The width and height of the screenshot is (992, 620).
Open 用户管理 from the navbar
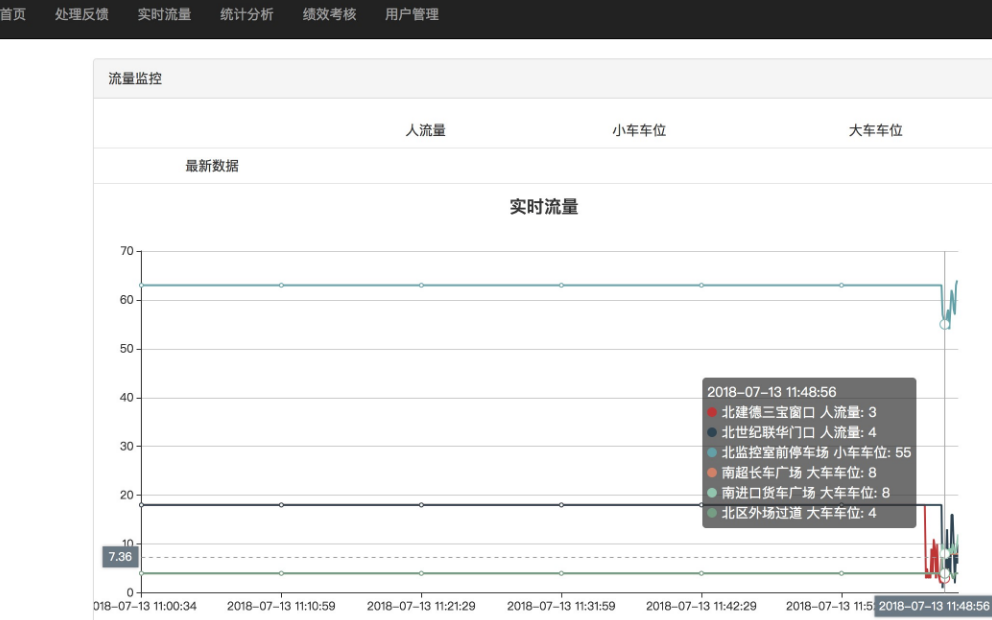(x=412, y=14)
